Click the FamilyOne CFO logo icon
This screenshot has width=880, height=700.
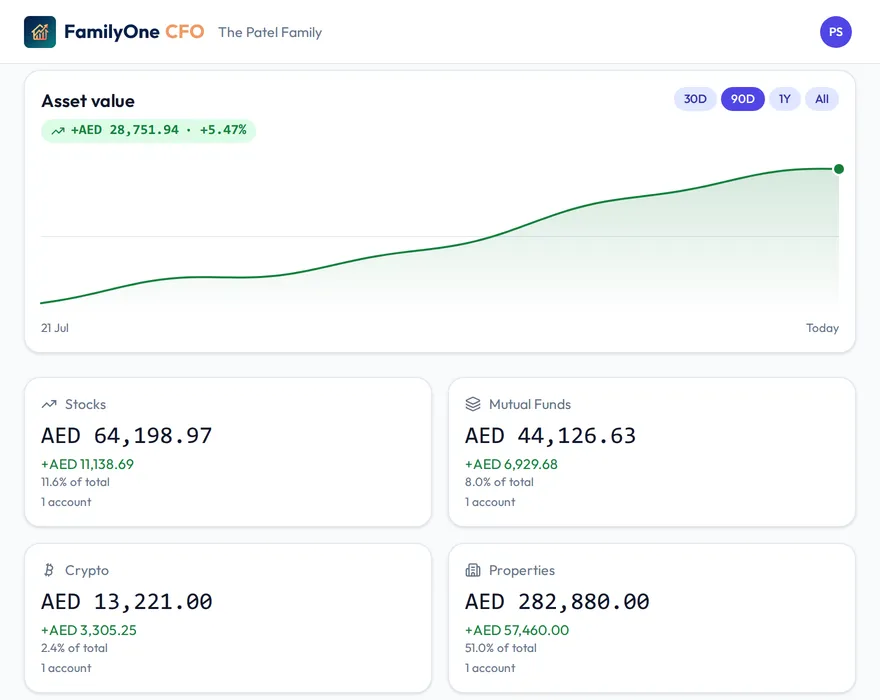[x=40, y=32]
